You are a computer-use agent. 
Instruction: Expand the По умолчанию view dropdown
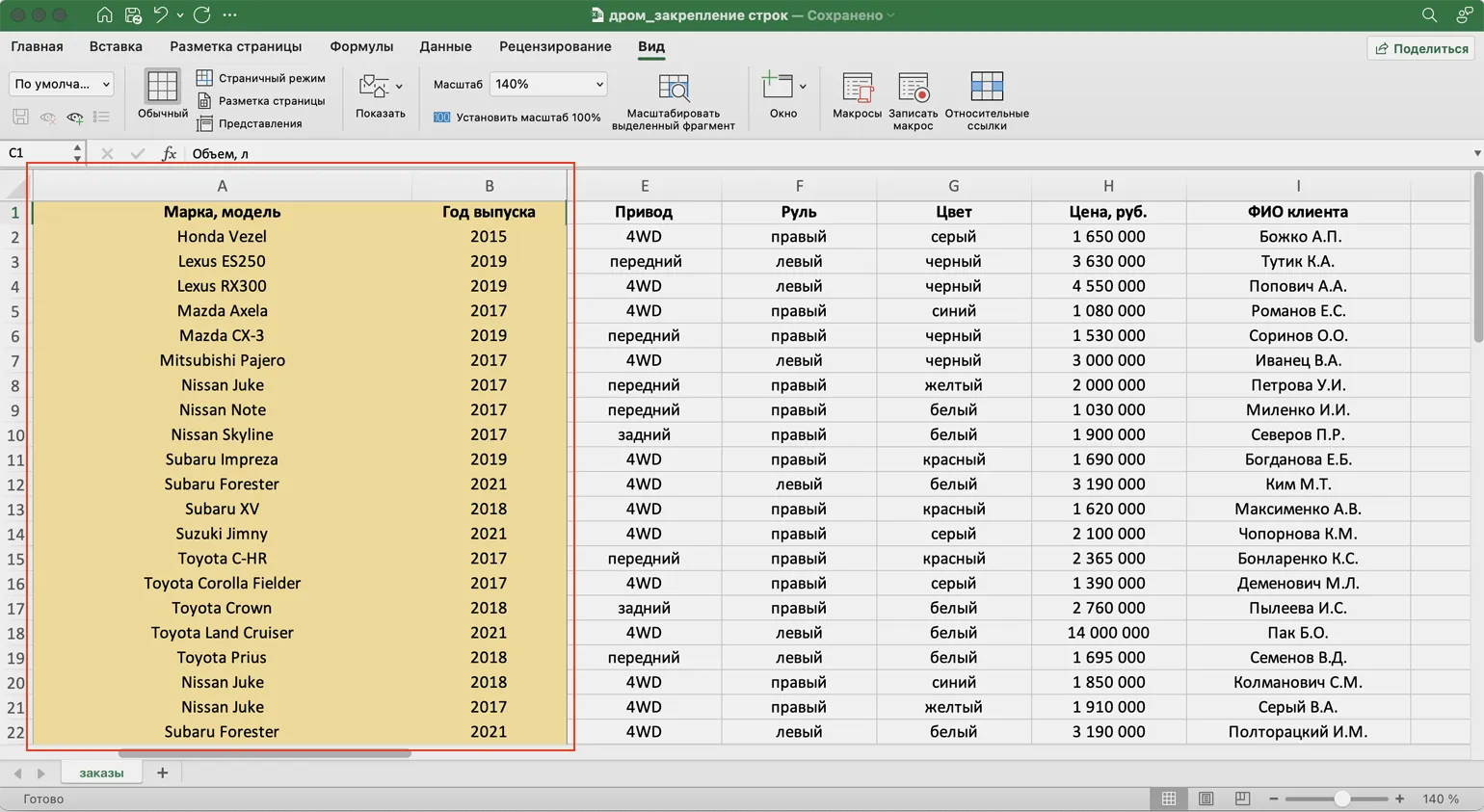click(62, 85)
